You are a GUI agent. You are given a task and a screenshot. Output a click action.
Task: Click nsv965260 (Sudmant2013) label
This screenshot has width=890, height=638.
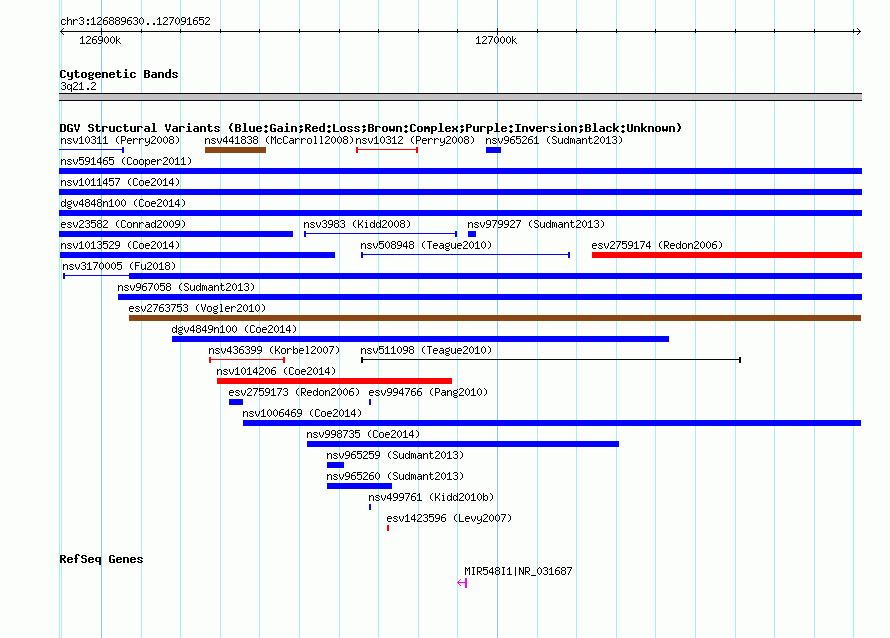[395, 476]
